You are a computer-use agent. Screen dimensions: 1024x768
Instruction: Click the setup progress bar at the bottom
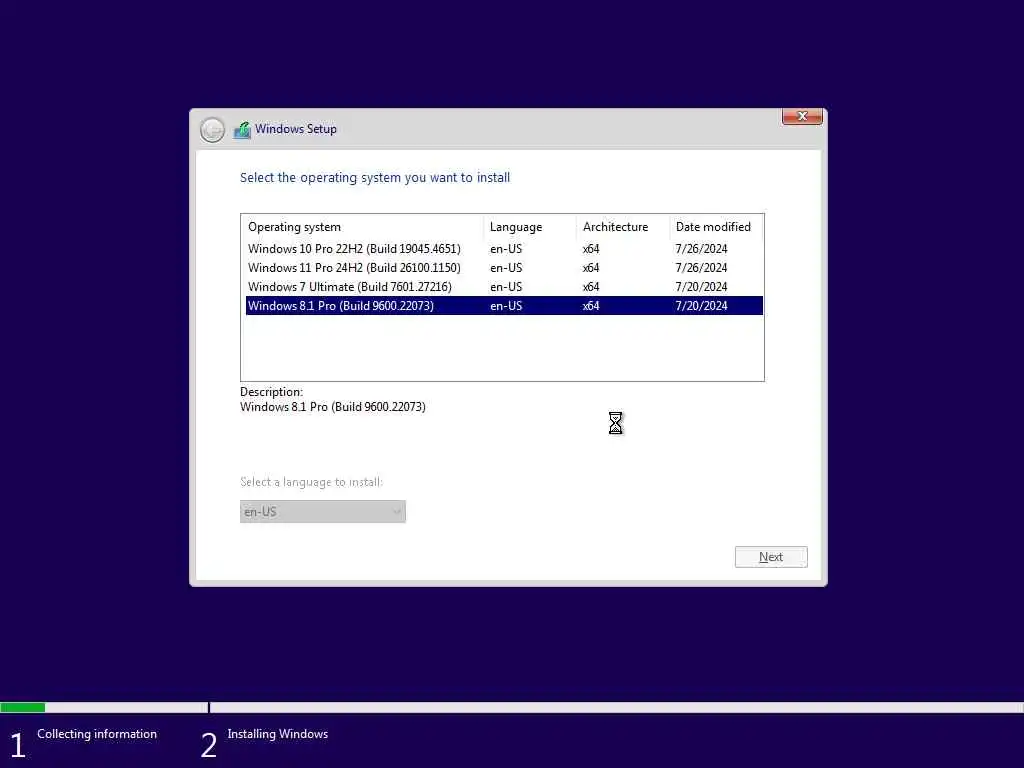pos(512,707)
